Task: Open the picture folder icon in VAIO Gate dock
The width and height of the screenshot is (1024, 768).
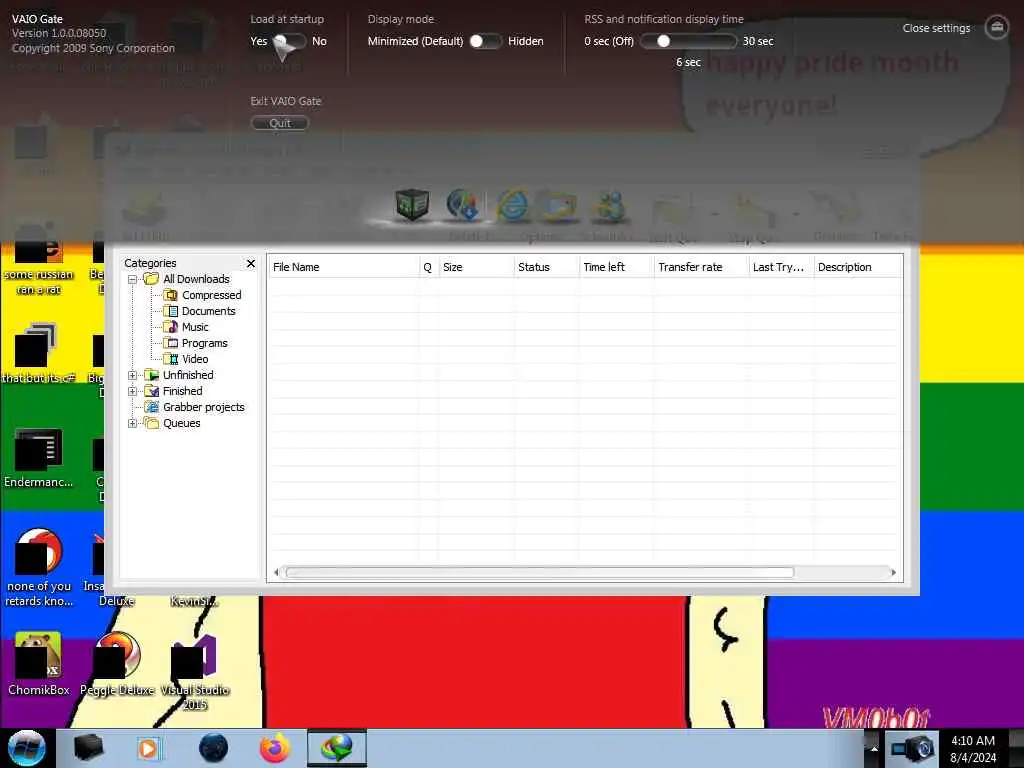Action: tap(558, 204)
